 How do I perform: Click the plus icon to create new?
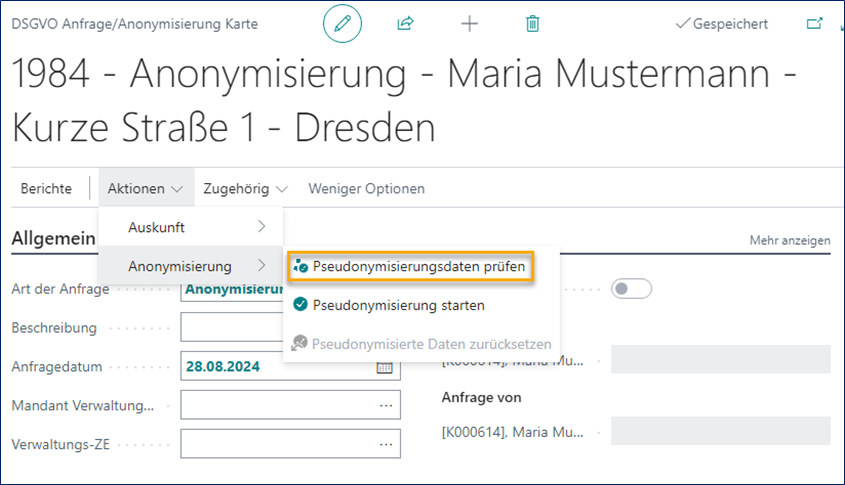469,24
